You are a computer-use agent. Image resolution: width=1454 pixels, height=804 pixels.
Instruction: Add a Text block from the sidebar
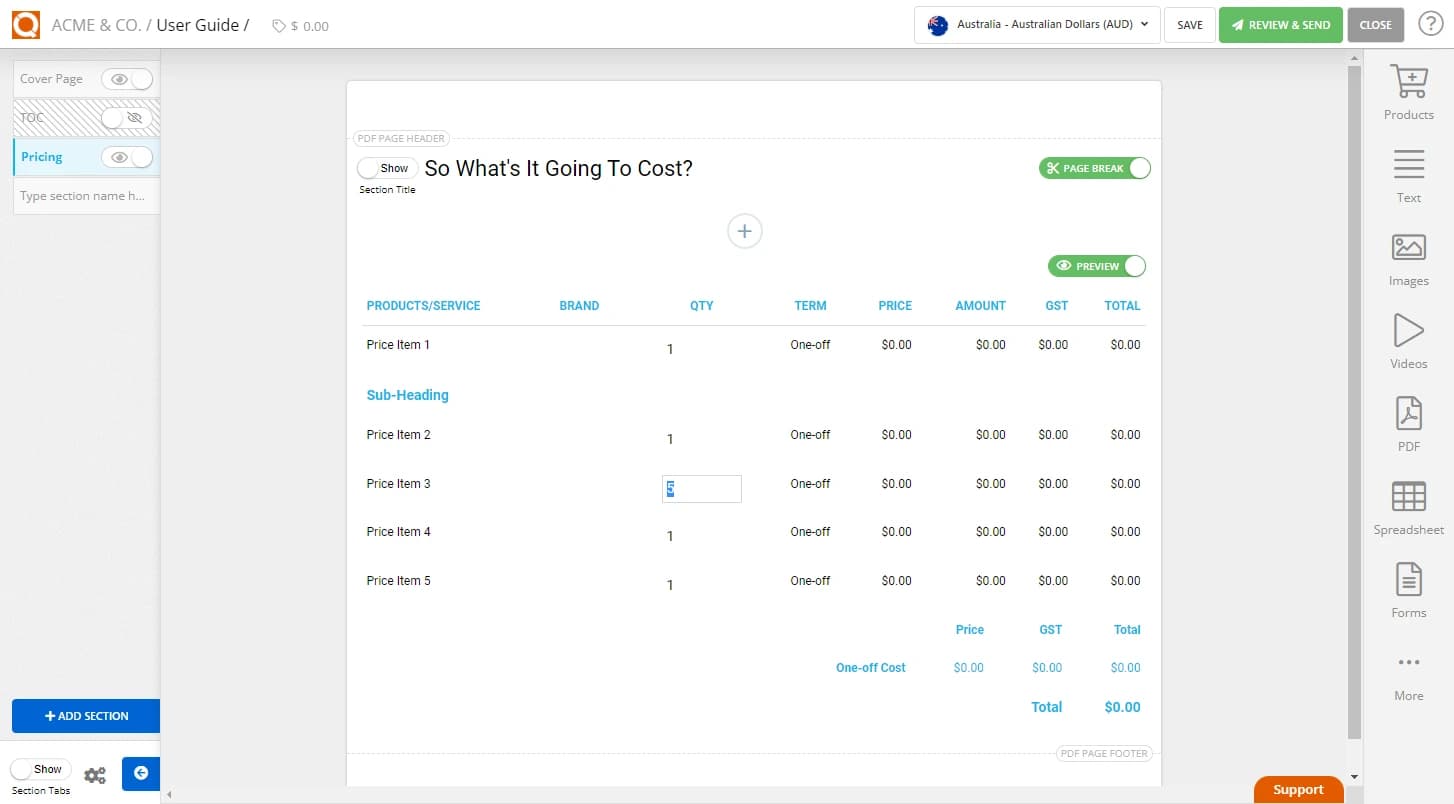[1408, 174]
